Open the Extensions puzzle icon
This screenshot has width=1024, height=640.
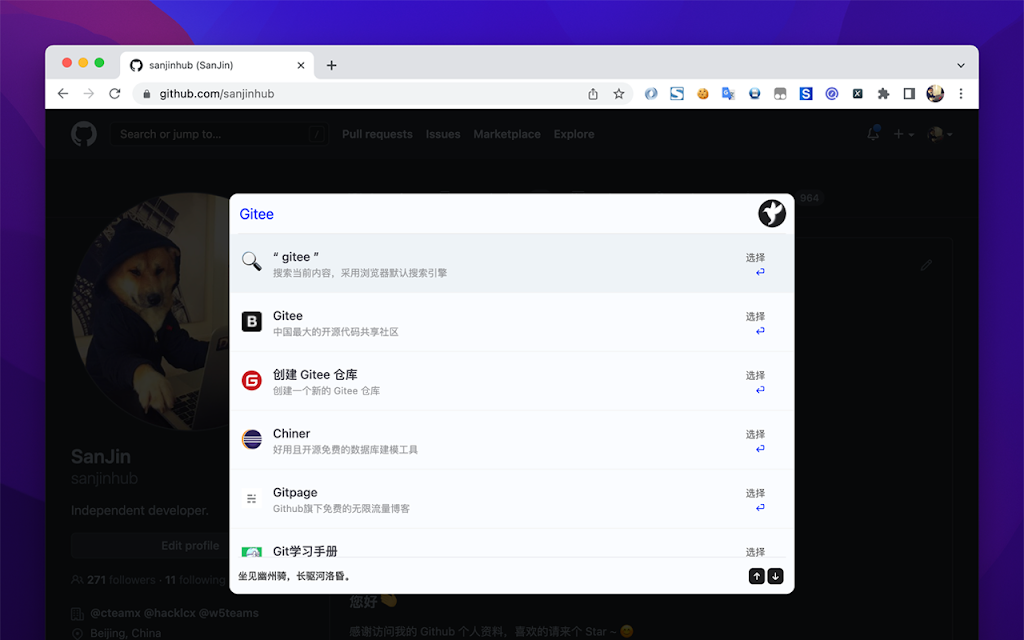pyautogui.click(x=884, y=94)
